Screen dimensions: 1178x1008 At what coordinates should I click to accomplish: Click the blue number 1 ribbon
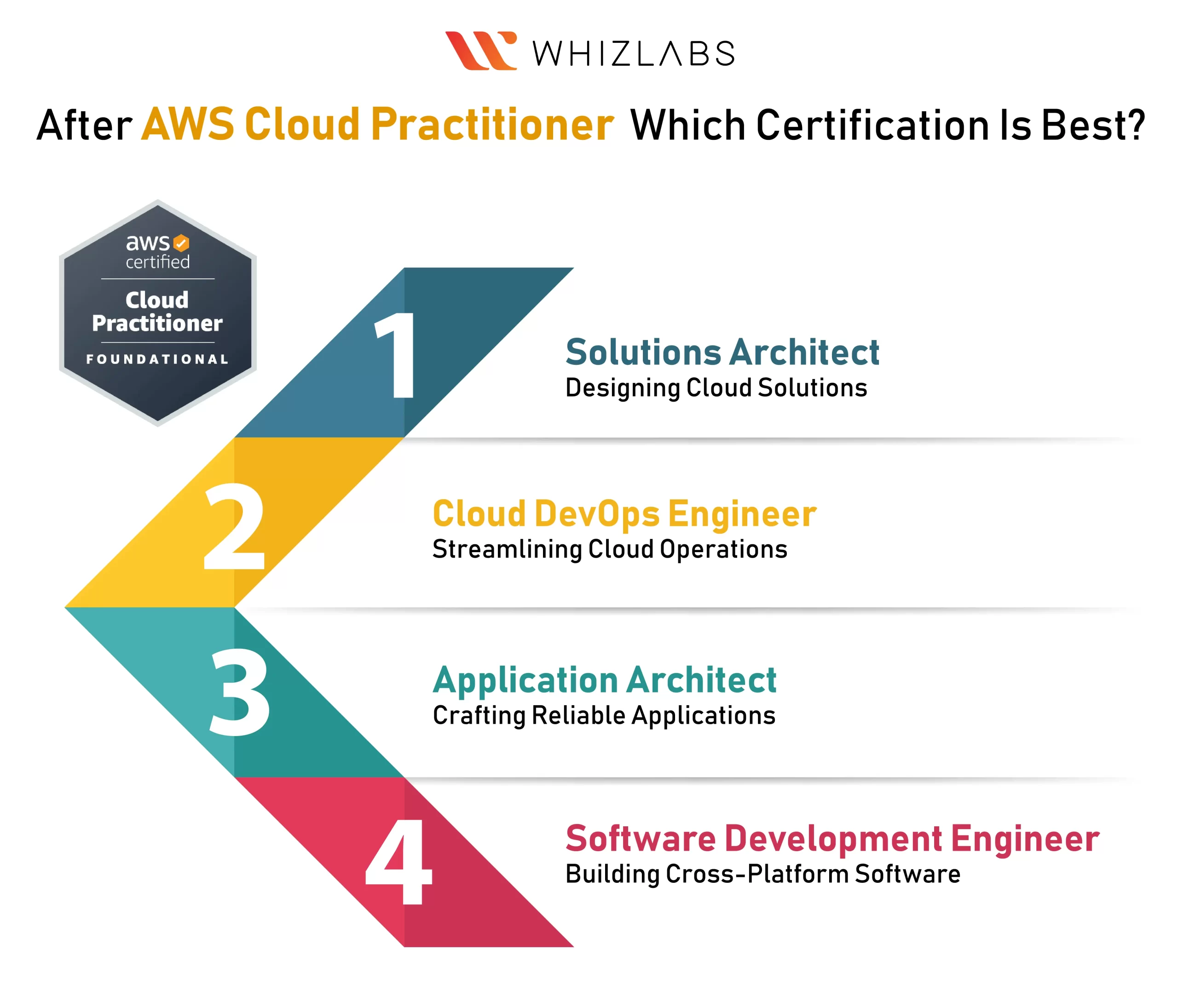[x=404, y=352]
